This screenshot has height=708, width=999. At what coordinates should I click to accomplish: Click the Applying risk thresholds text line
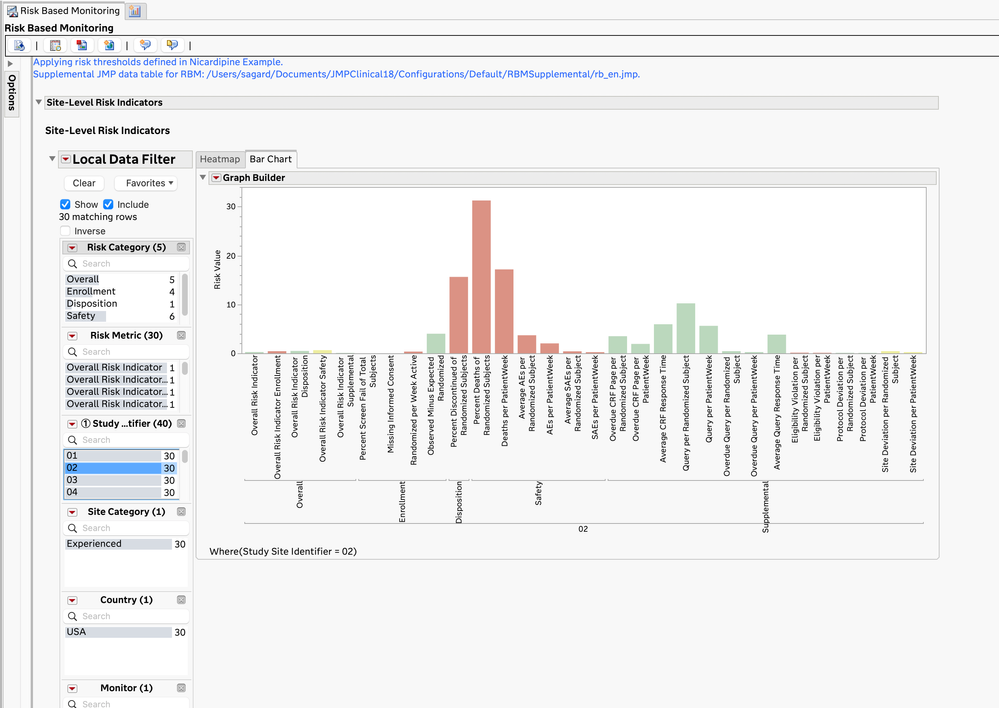[x=158, y=62]
